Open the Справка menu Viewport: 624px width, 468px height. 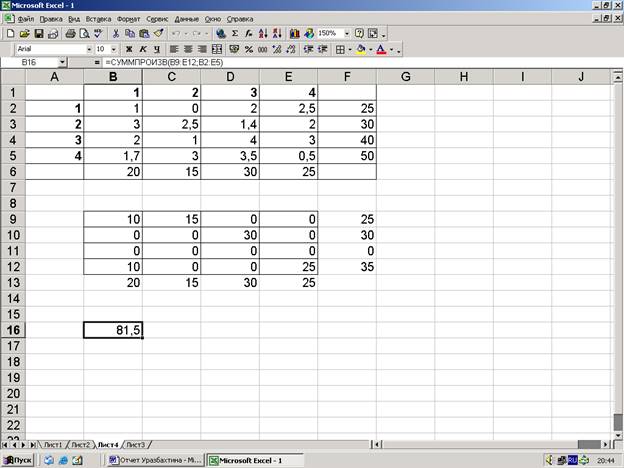point(240,19)
